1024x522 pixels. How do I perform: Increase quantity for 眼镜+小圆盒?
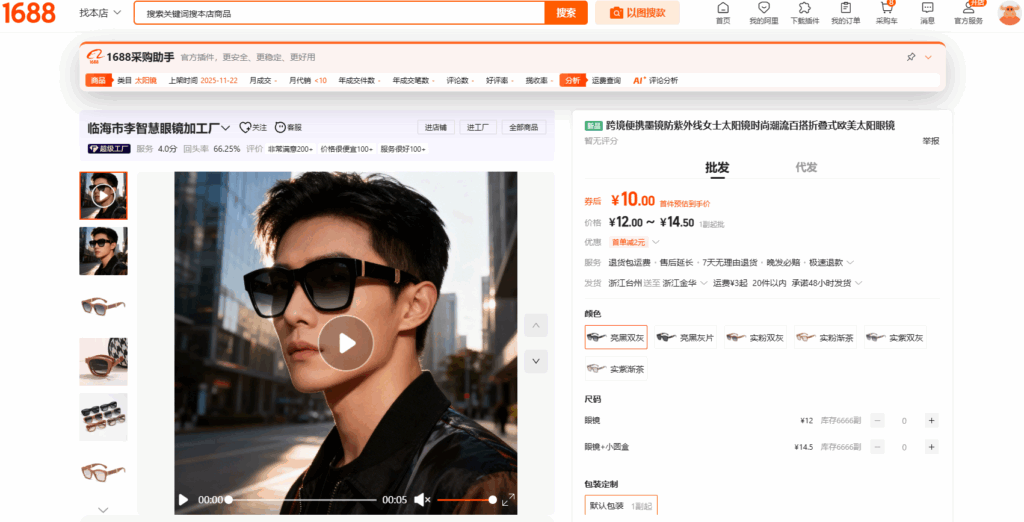(x=931, y=447)
